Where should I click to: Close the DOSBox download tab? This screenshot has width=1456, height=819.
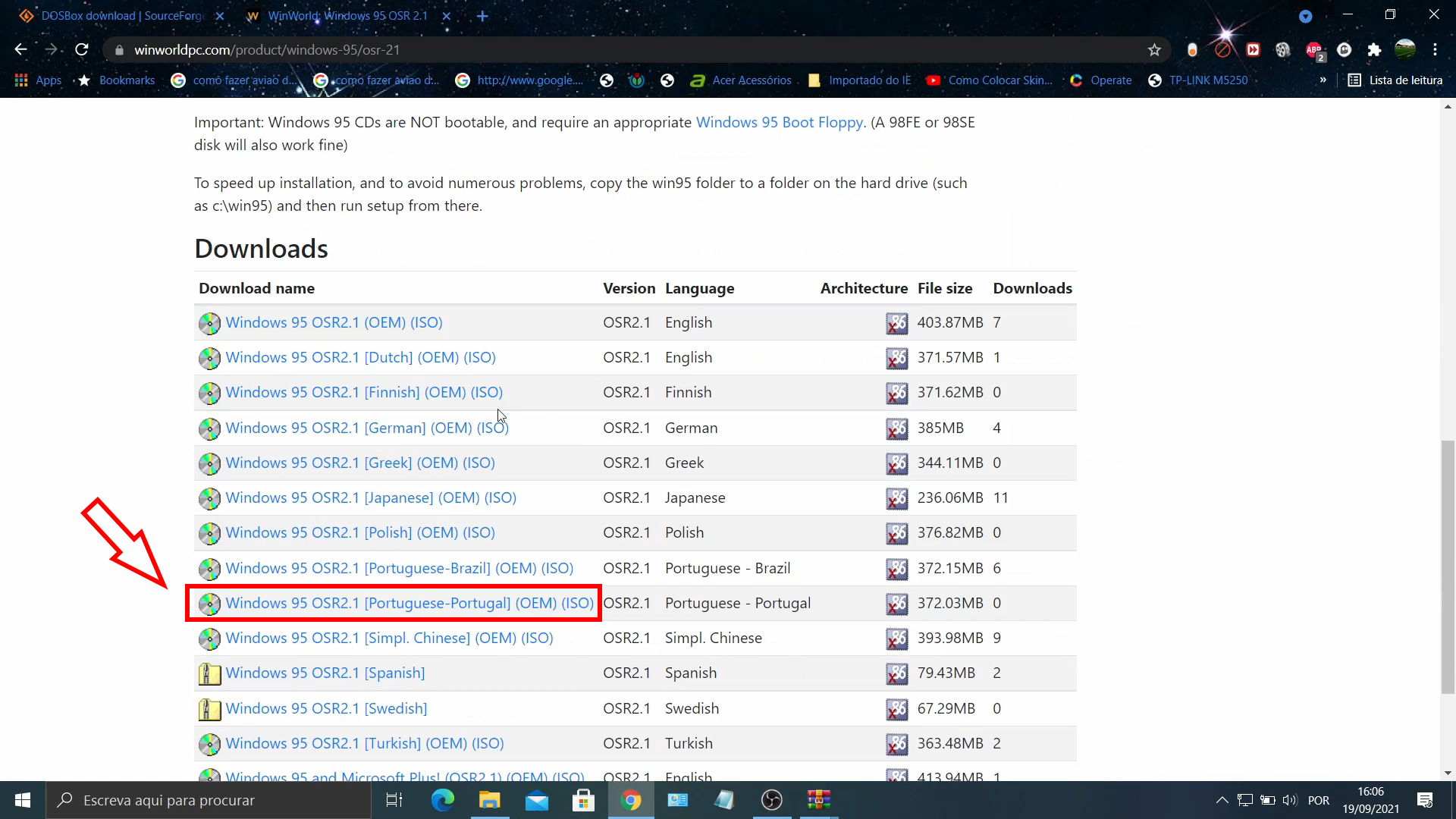220,16
